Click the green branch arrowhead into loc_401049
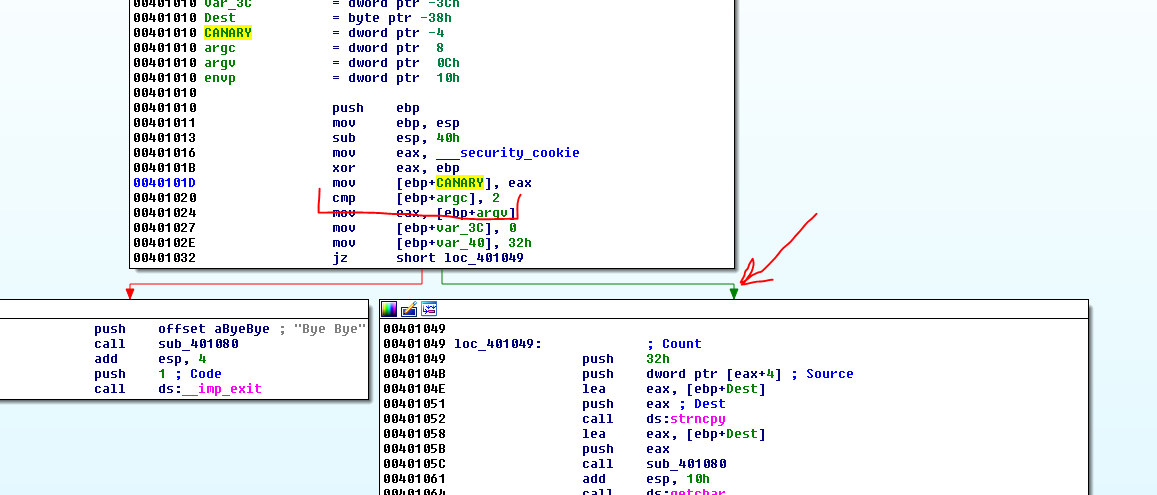Viewport: 1157px width, 495px height. coord(734,292)
